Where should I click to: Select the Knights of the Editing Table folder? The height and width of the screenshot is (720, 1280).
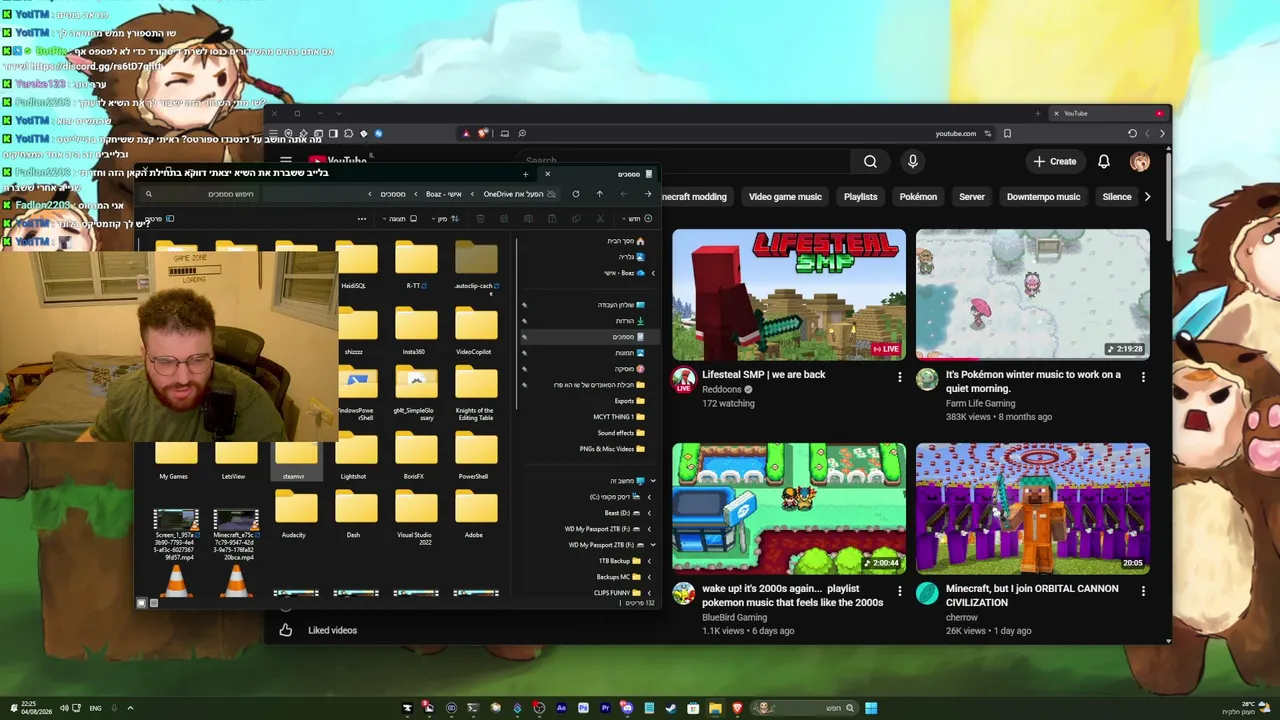click(476, 384)
